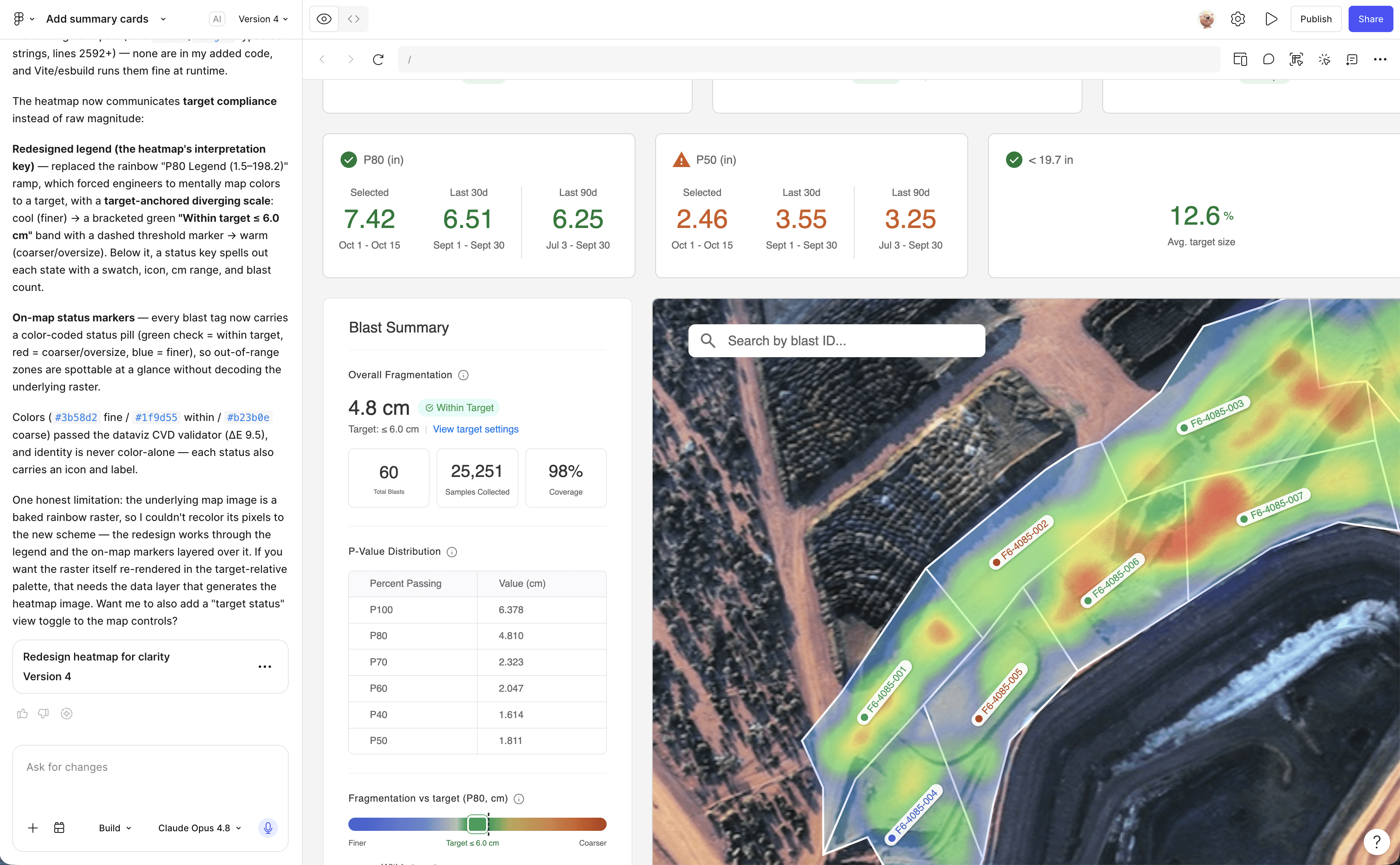
Task: Give thumbs up to the response
Action: [x=22, y=714]
